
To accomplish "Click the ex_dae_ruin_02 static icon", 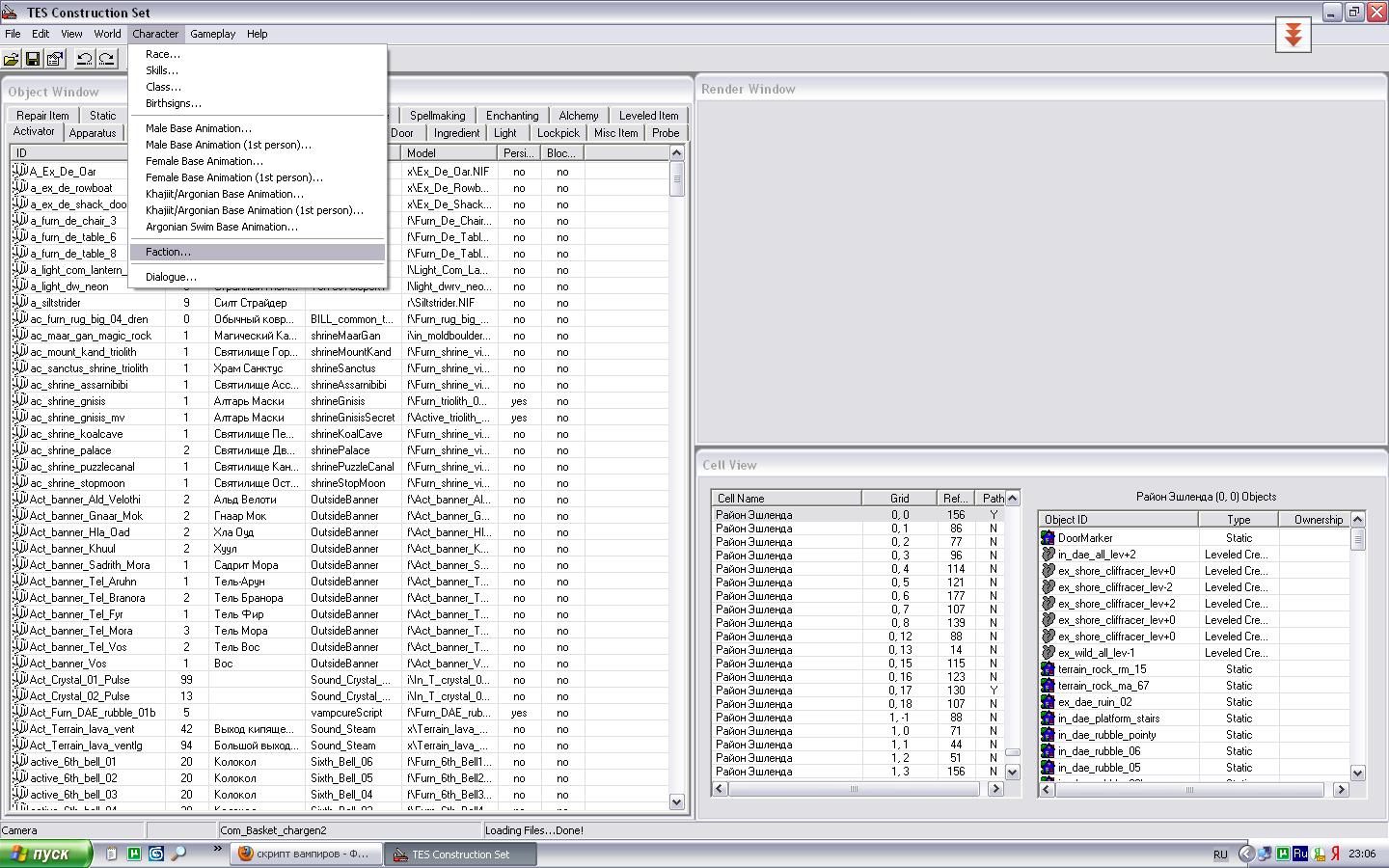I will 1048,701.
